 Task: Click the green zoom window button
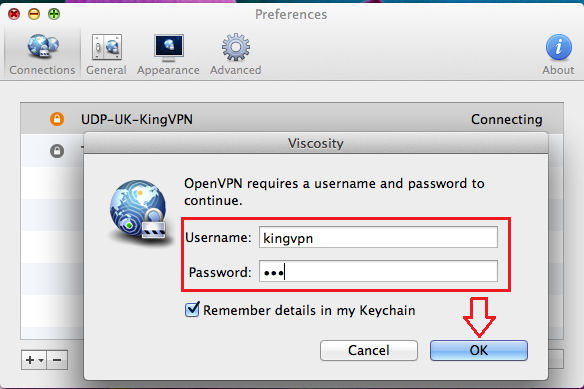[x=54, y=14]
